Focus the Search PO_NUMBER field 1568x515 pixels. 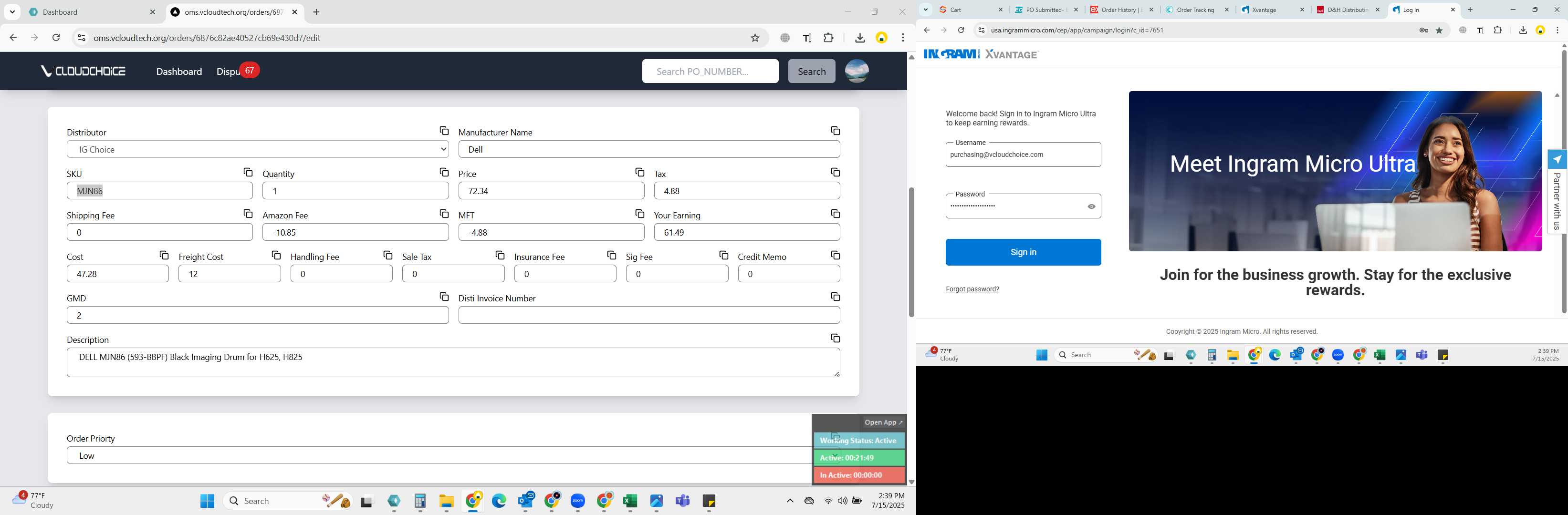[x=710, y=71]
